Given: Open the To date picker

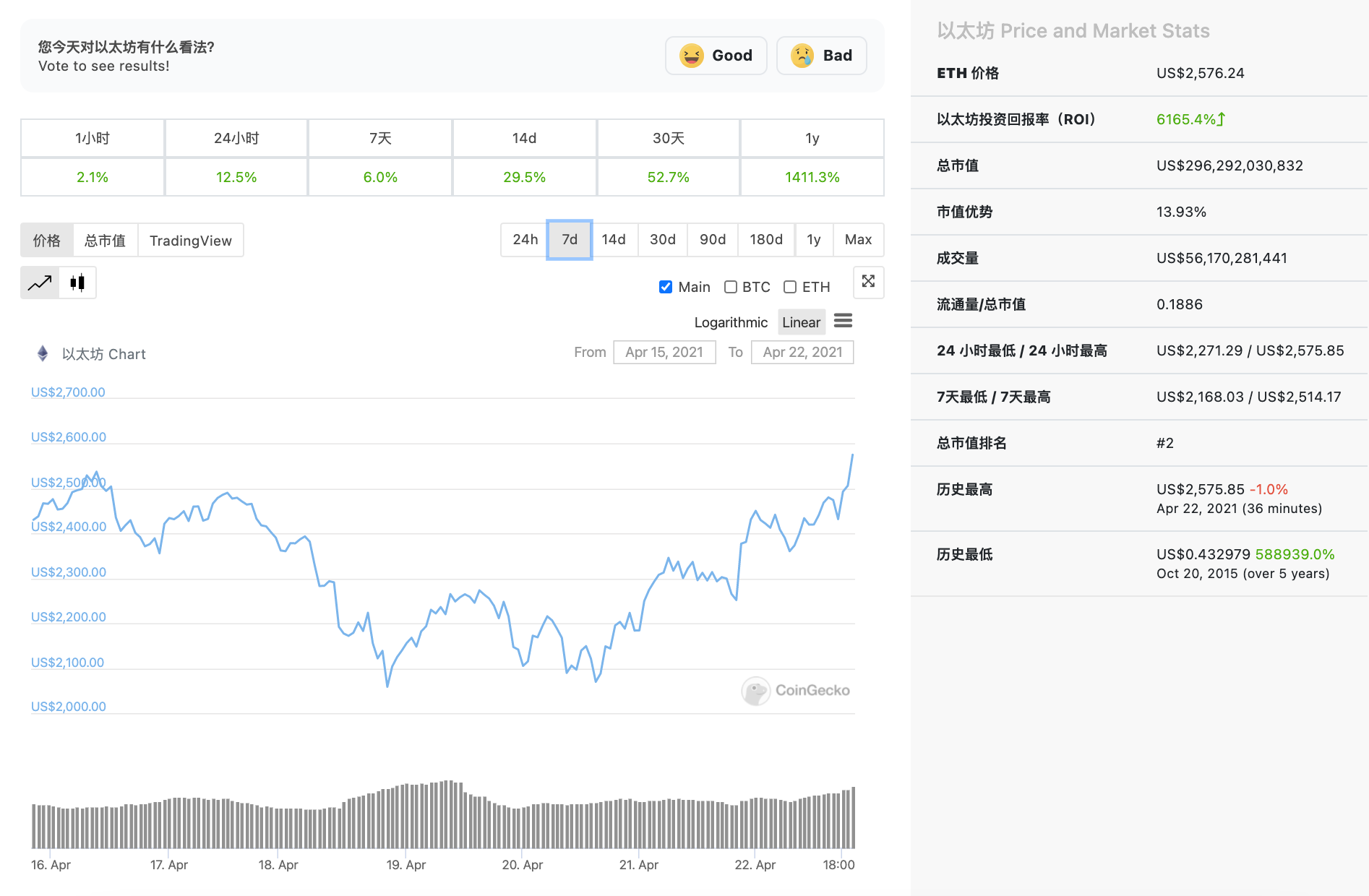Looking at the screenshot, I should 802,352.
